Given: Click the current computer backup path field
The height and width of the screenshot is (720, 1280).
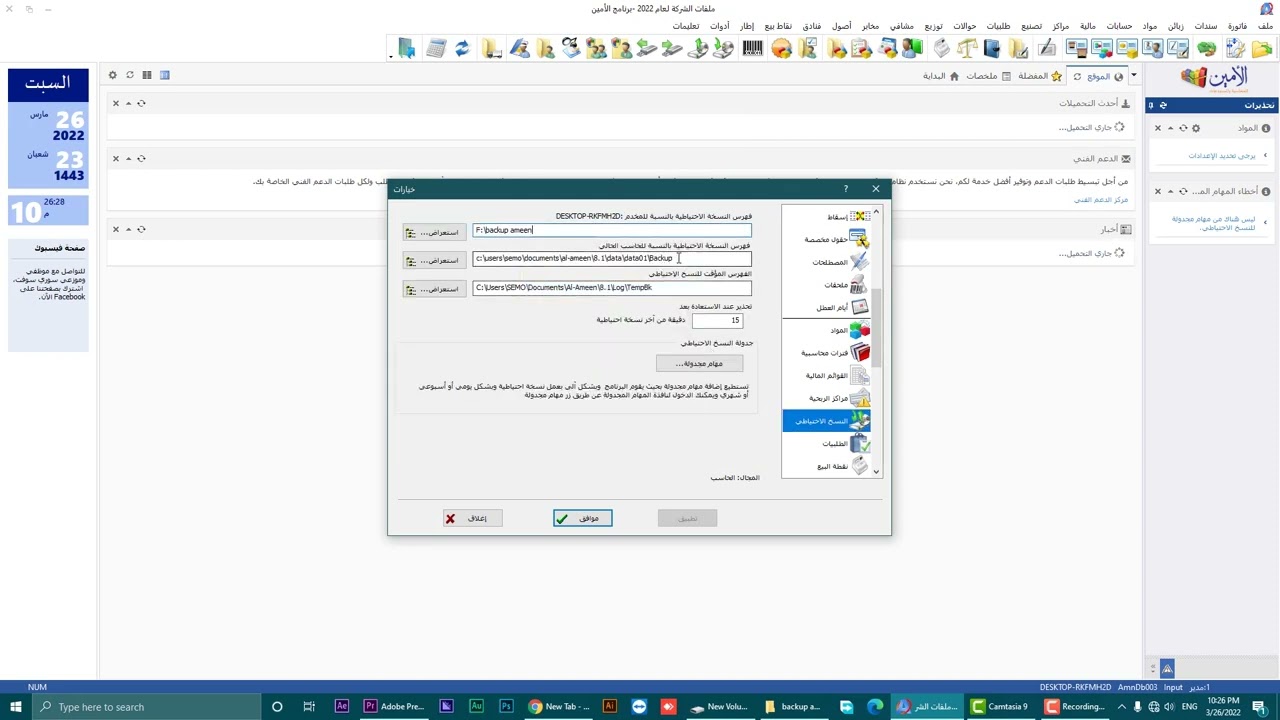Looking at the screenshot, I should point(612,259).
